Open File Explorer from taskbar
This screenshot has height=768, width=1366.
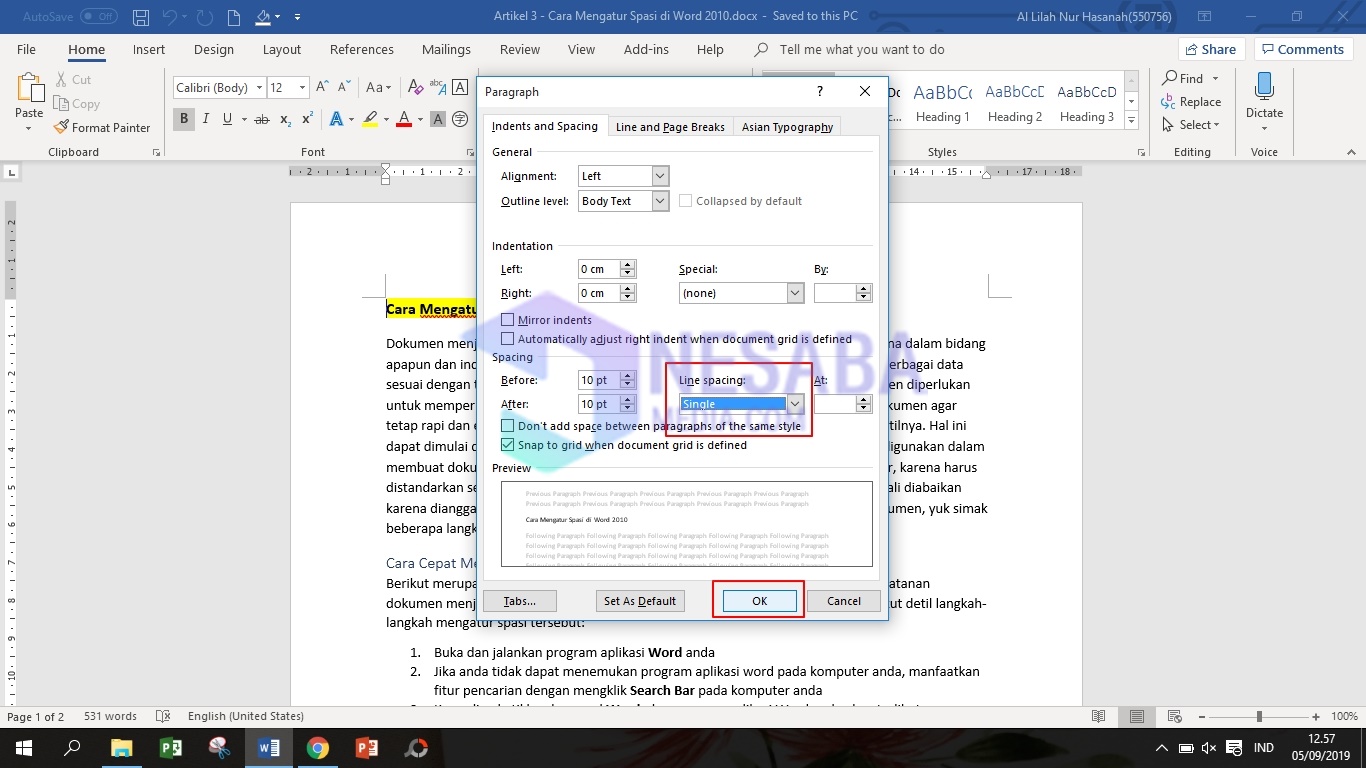[121, 748]
